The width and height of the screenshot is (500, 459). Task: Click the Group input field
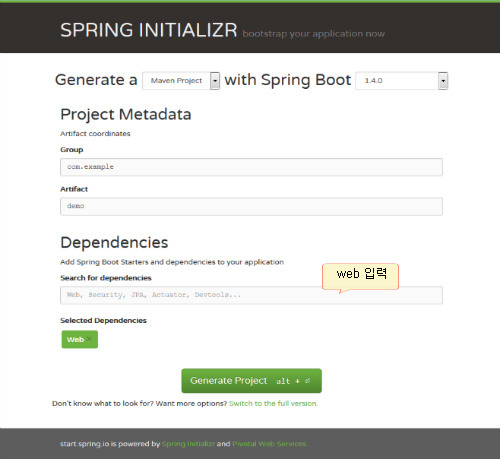[251, 167]
